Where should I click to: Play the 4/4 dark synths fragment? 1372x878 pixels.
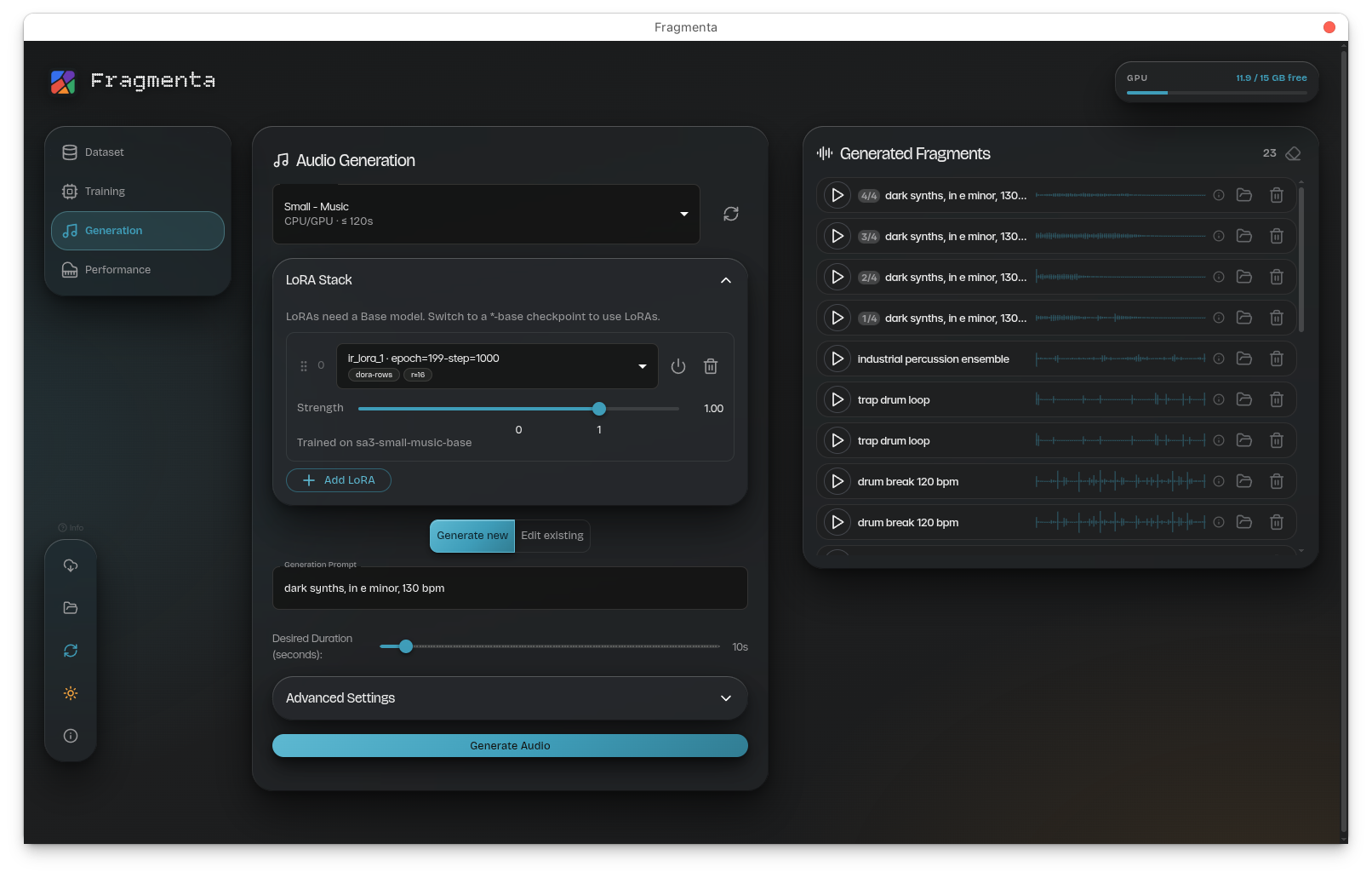pos(837,195)
